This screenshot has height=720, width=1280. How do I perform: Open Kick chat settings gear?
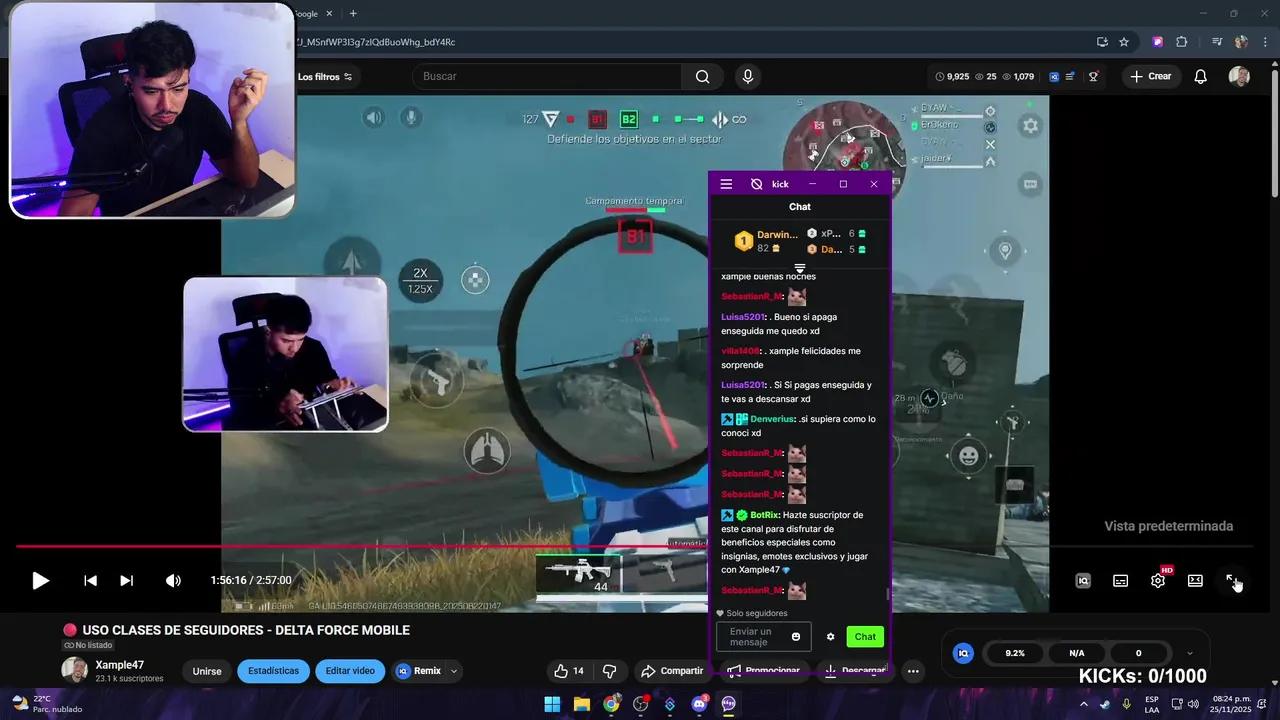point(830,637)
